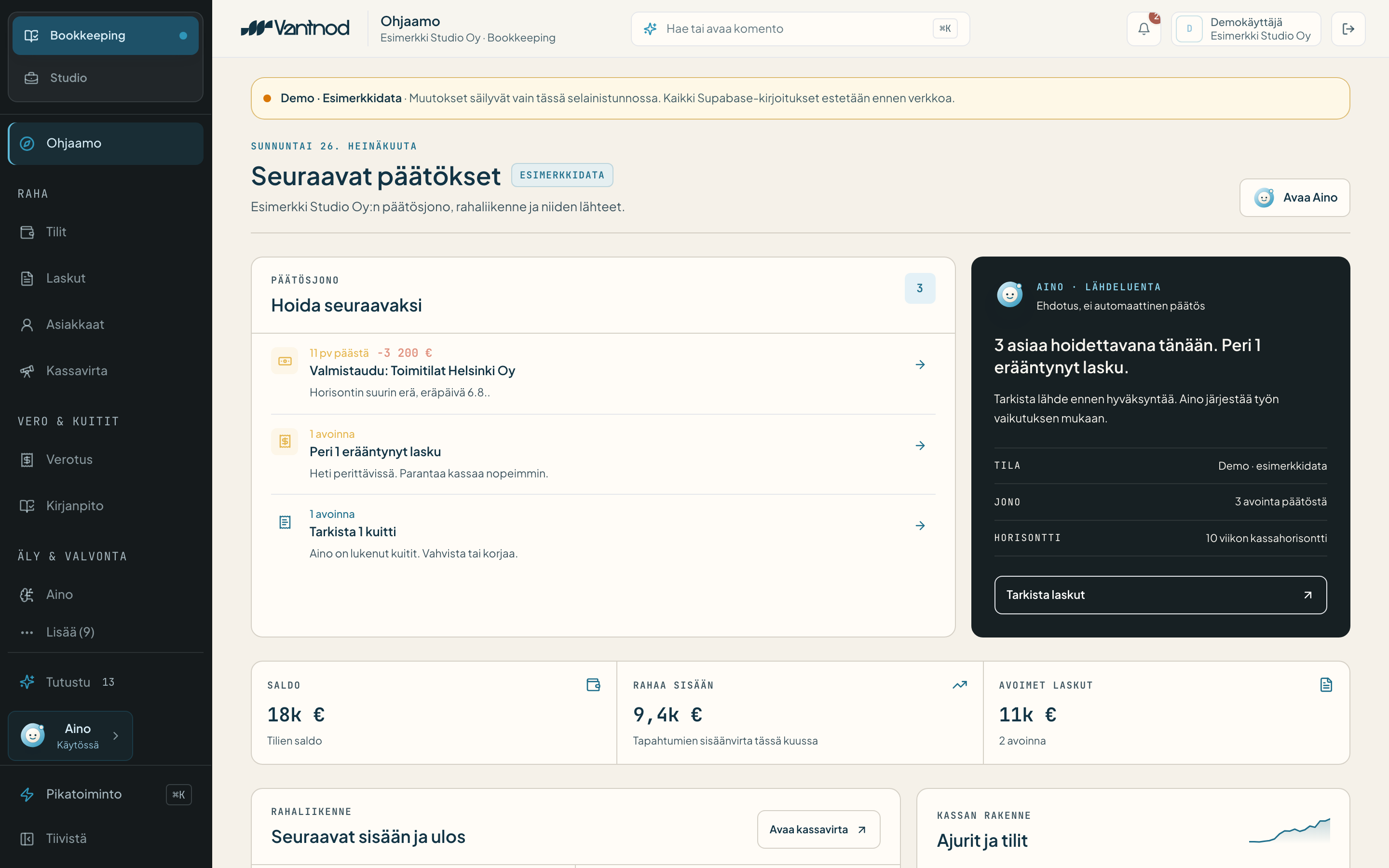This screenshot has height=868, width=1389.
Task: Click the -3 200 € amount
Action: click(x=405, y=353)
